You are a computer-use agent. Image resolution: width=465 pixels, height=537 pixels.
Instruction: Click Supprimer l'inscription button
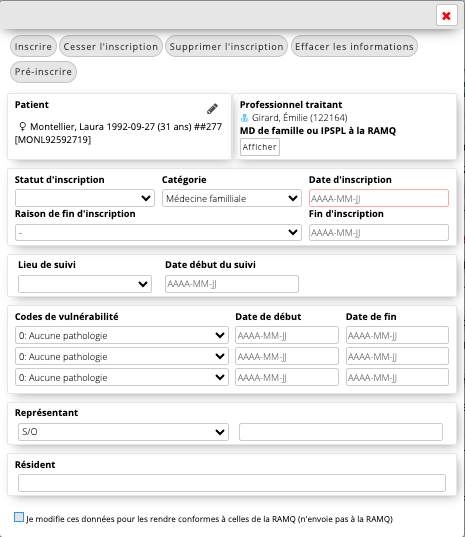pyautogui.click(x=226, y=46)
